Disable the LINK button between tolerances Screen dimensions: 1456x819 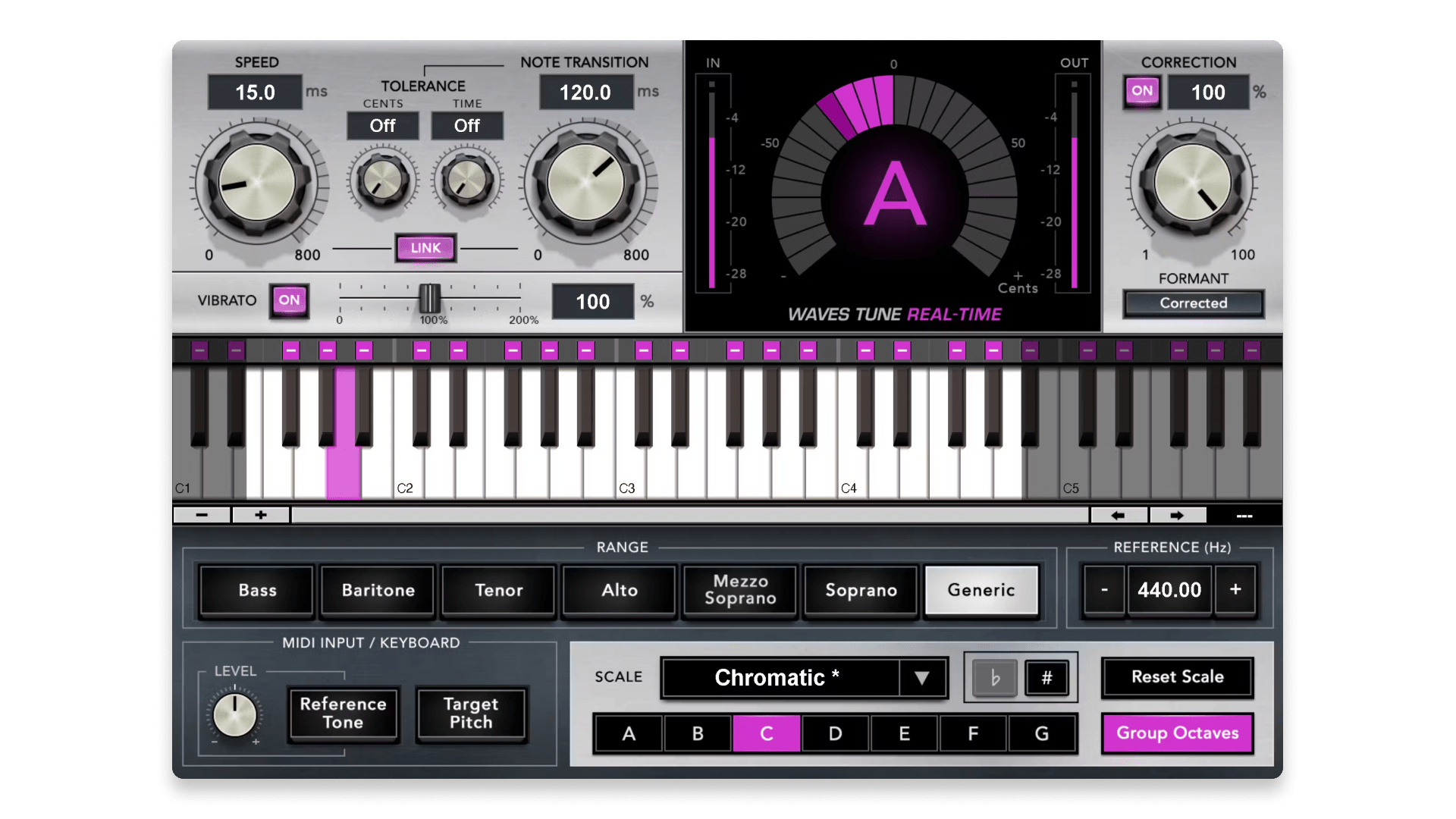click(x=425, y=247)
